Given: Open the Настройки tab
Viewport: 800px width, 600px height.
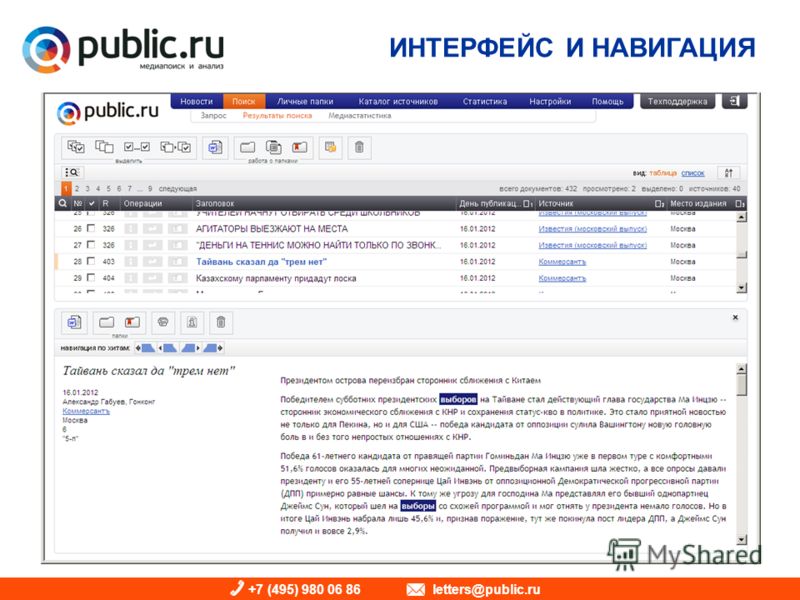Looking at the screenshot, I should (x=550, y=101).
